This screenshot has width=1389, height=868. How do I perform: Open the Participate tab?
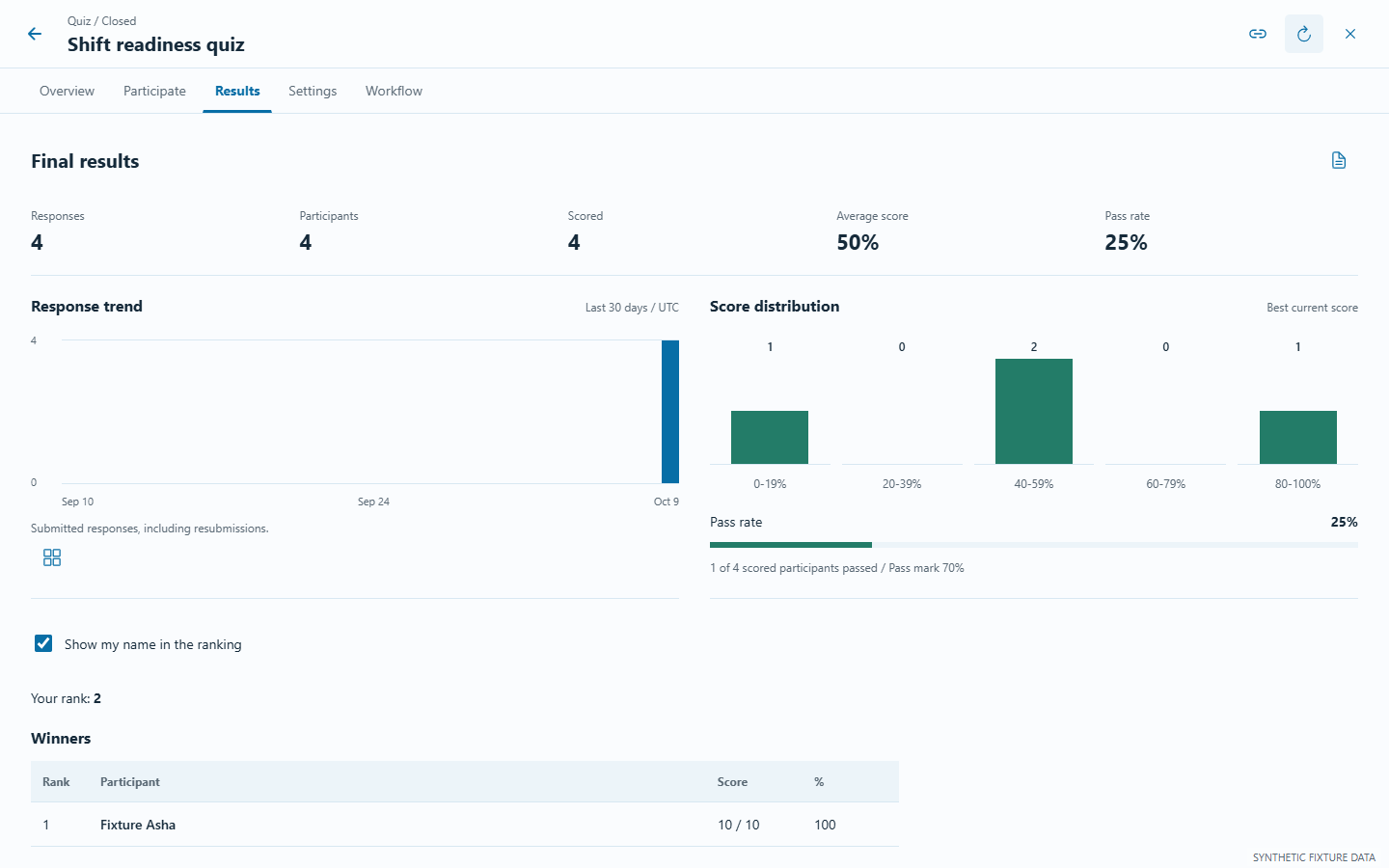[154, 91]
